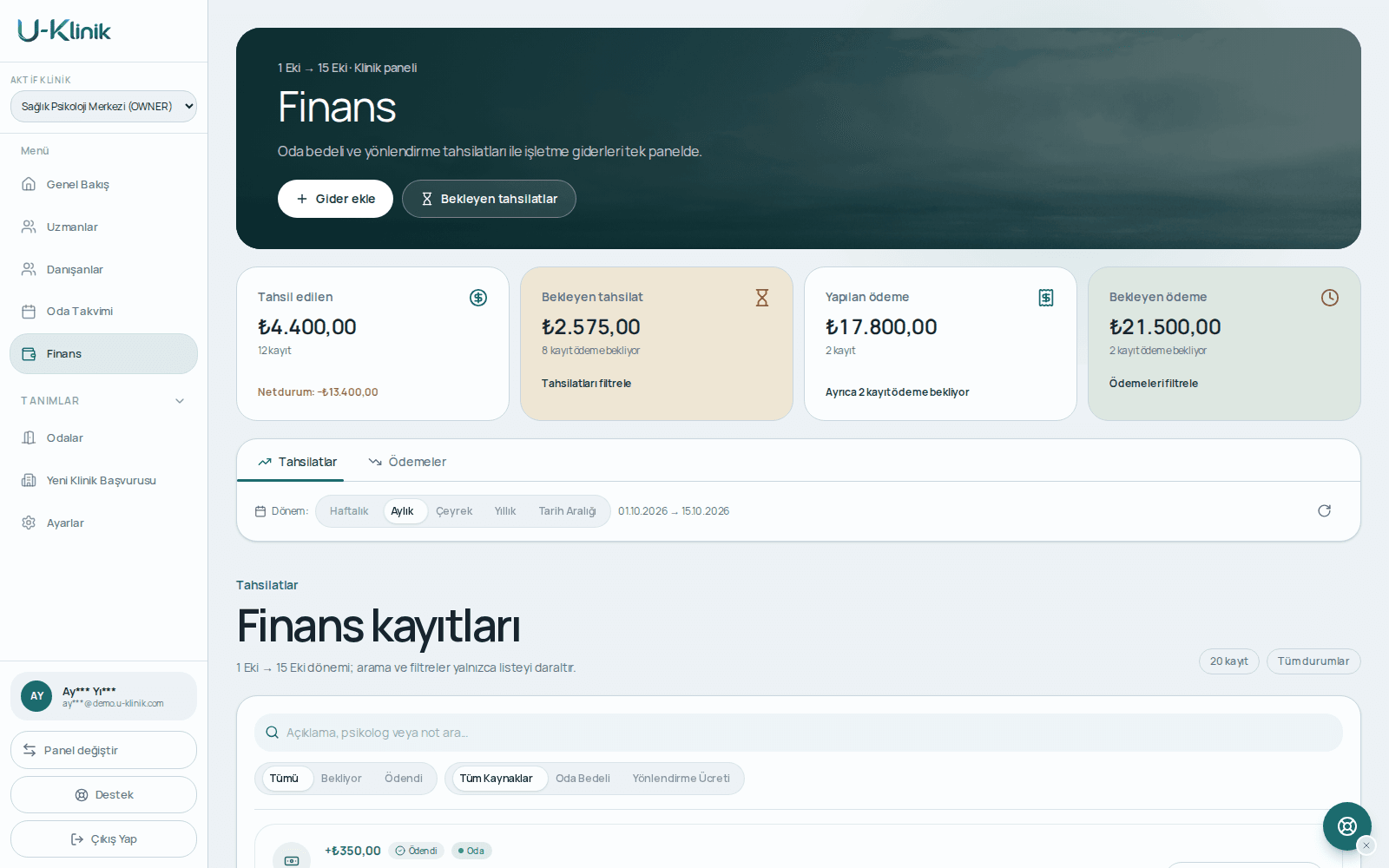Click the U-Klinik logo
Image resolution: width=1389 pixels, height=868 pixels.
(x=64, y=30)
